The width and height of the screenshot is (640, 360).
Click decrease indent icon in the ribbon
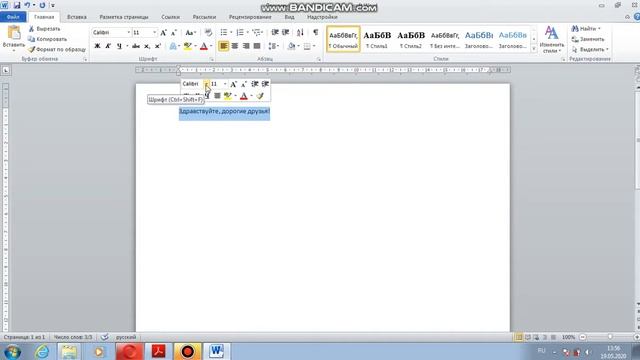point(275,32)
